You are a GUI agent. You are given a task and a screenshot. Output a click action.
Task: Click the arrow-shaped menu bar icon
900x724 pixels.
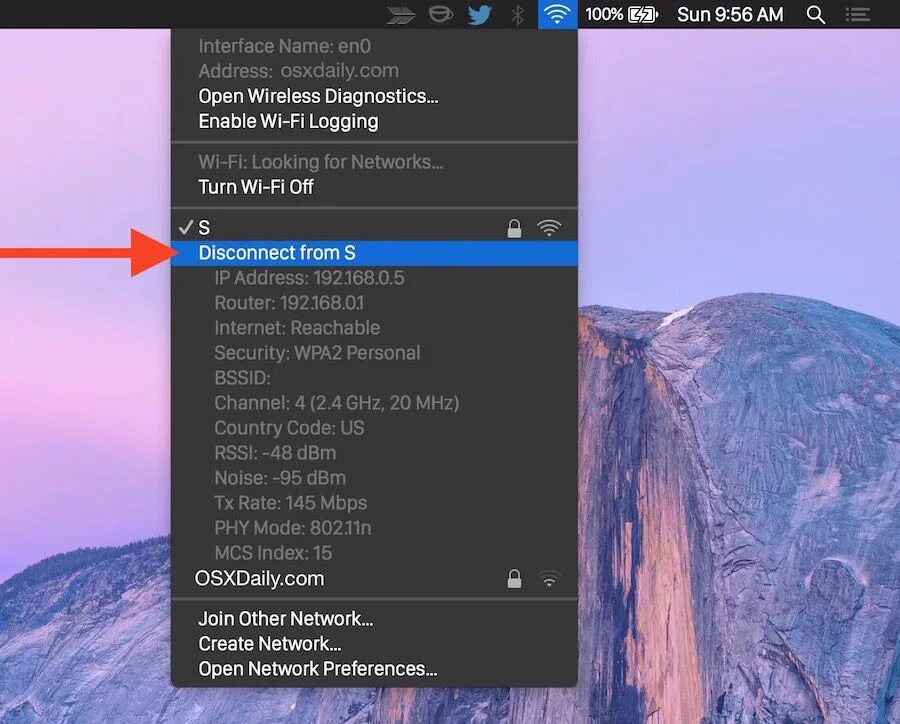coord(400,15)
